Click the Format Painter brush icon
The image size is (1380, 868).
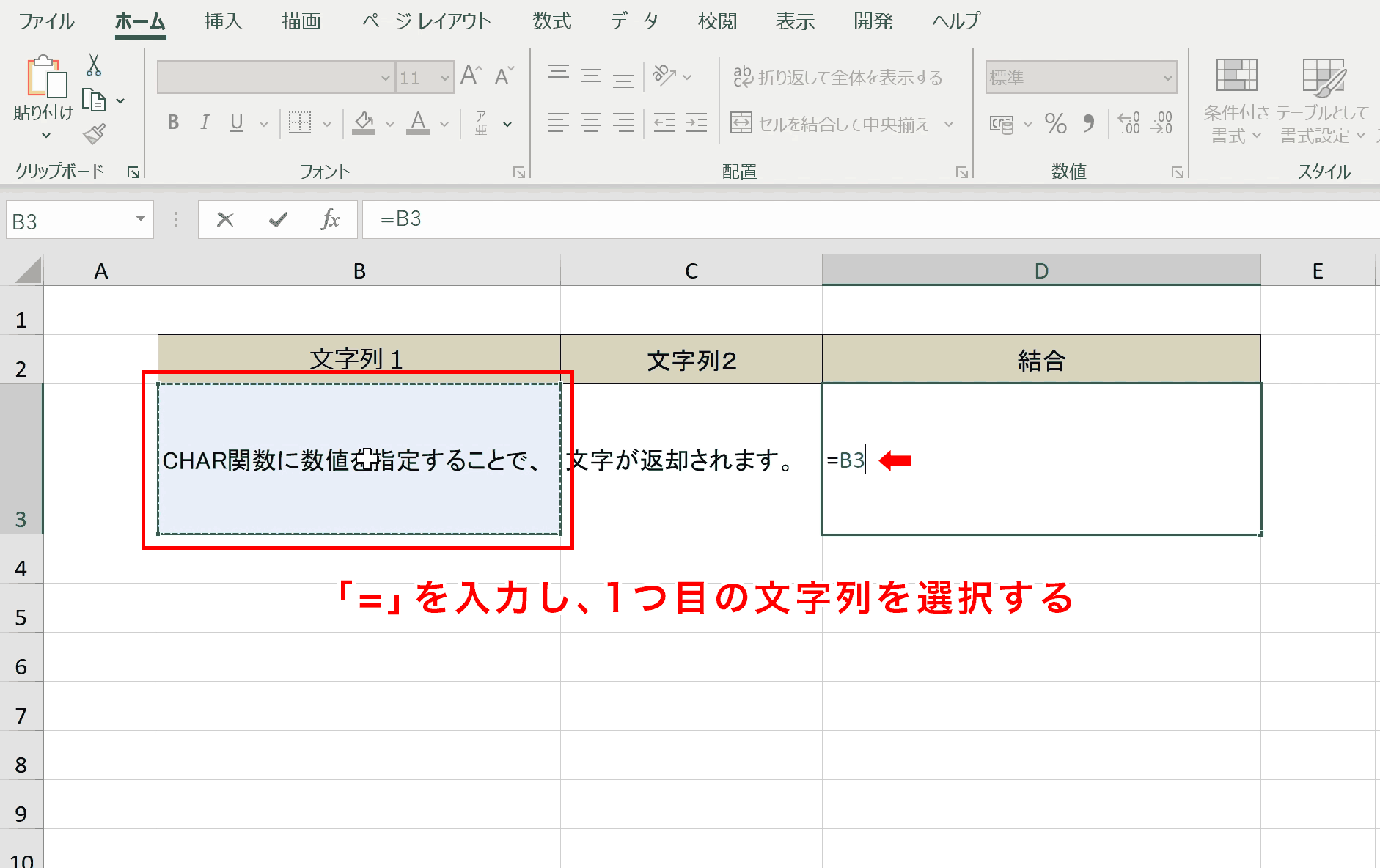tap(94, 134)
